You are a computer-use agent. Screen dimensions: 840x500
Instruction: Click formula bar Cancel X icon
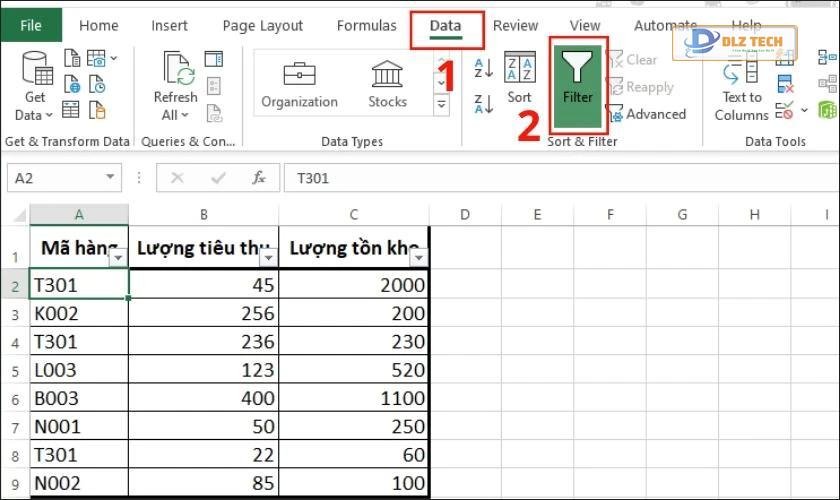[177, 177]
